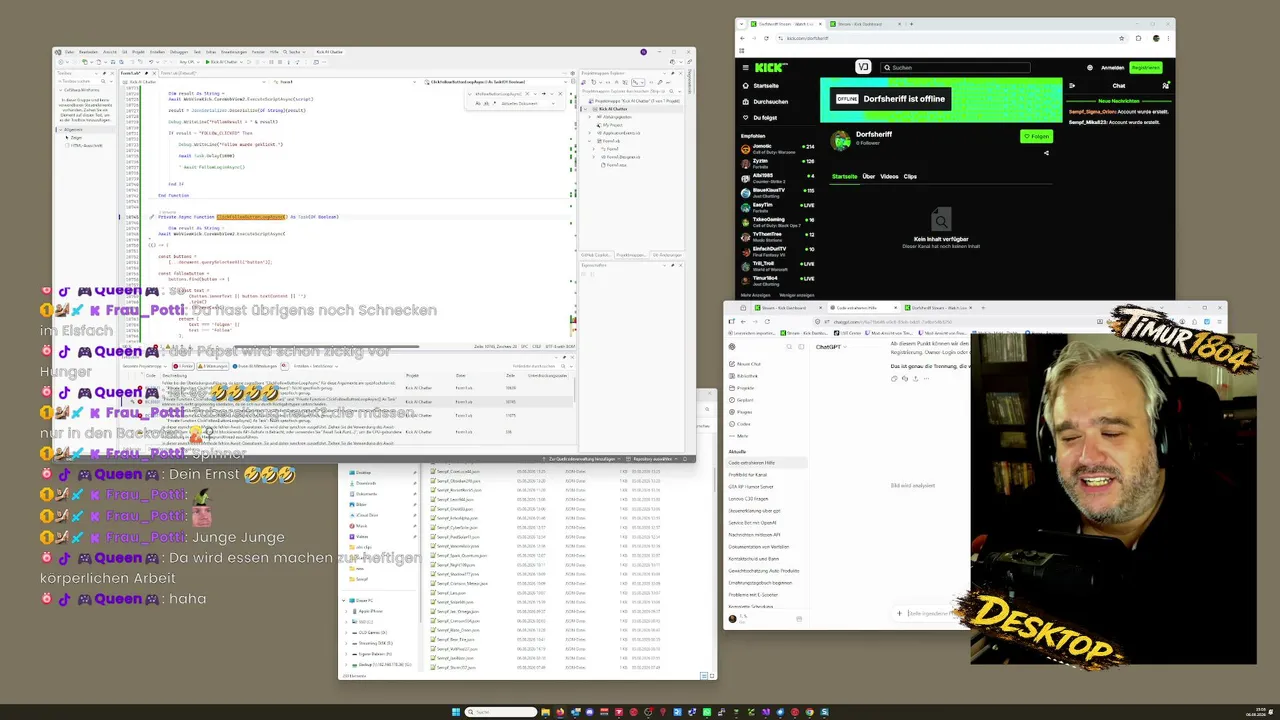Select 'My Project' in Projektmappen-Explorer
The image size is (1280, 720).
click(612, 125)
